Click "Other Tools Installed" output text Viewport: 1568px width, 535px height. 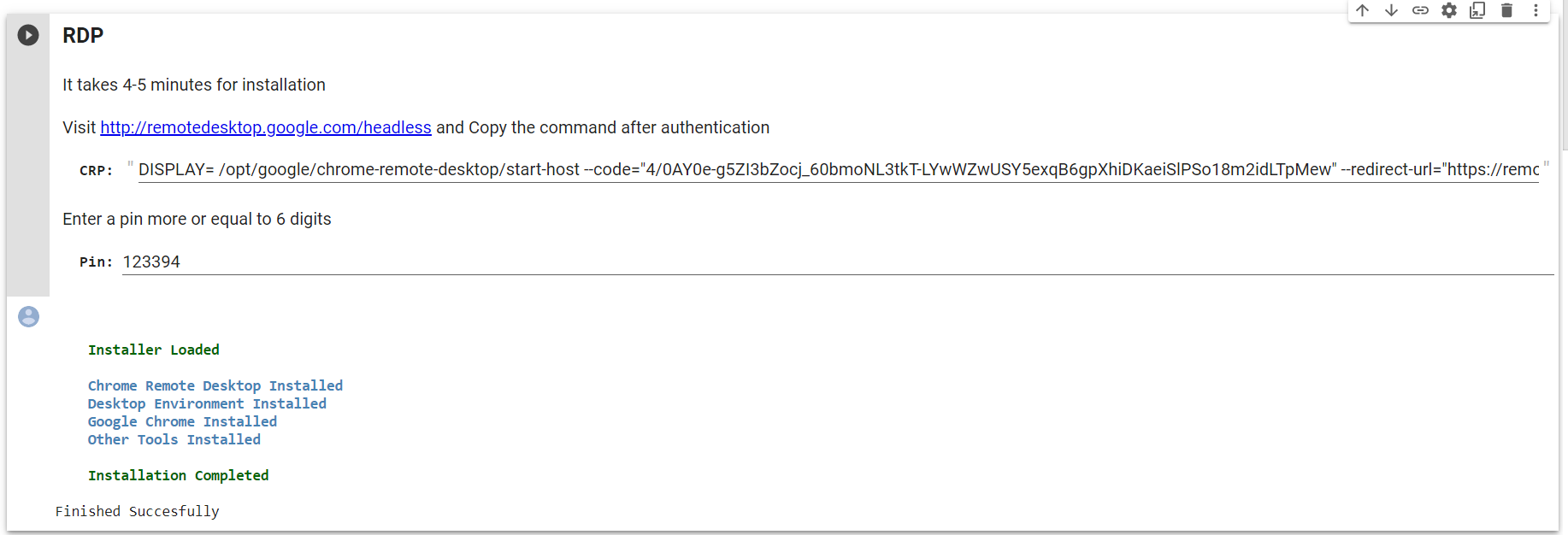[x=174, y=439]
